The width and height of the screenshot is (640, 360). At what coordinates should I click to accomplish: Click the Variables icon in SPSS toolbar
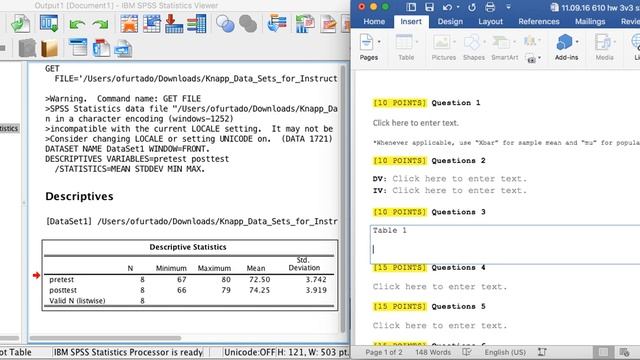[x=197, y=24]
